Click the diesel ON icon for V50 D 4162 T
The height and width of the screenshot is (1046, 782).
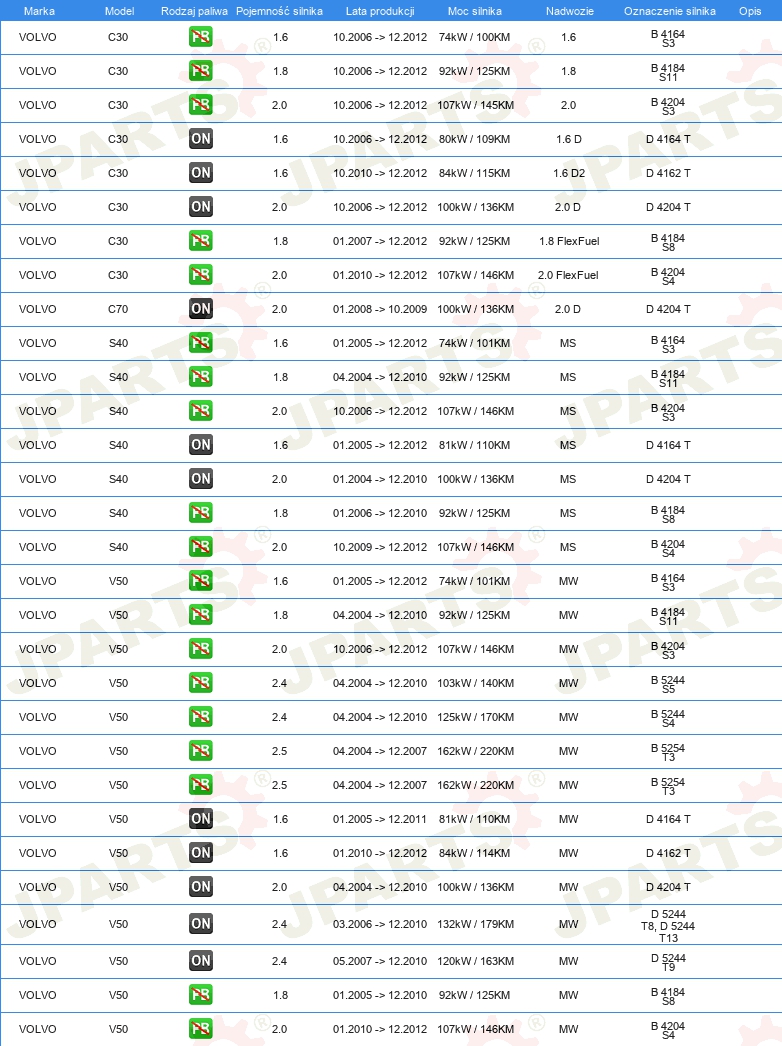pos(201,853)
